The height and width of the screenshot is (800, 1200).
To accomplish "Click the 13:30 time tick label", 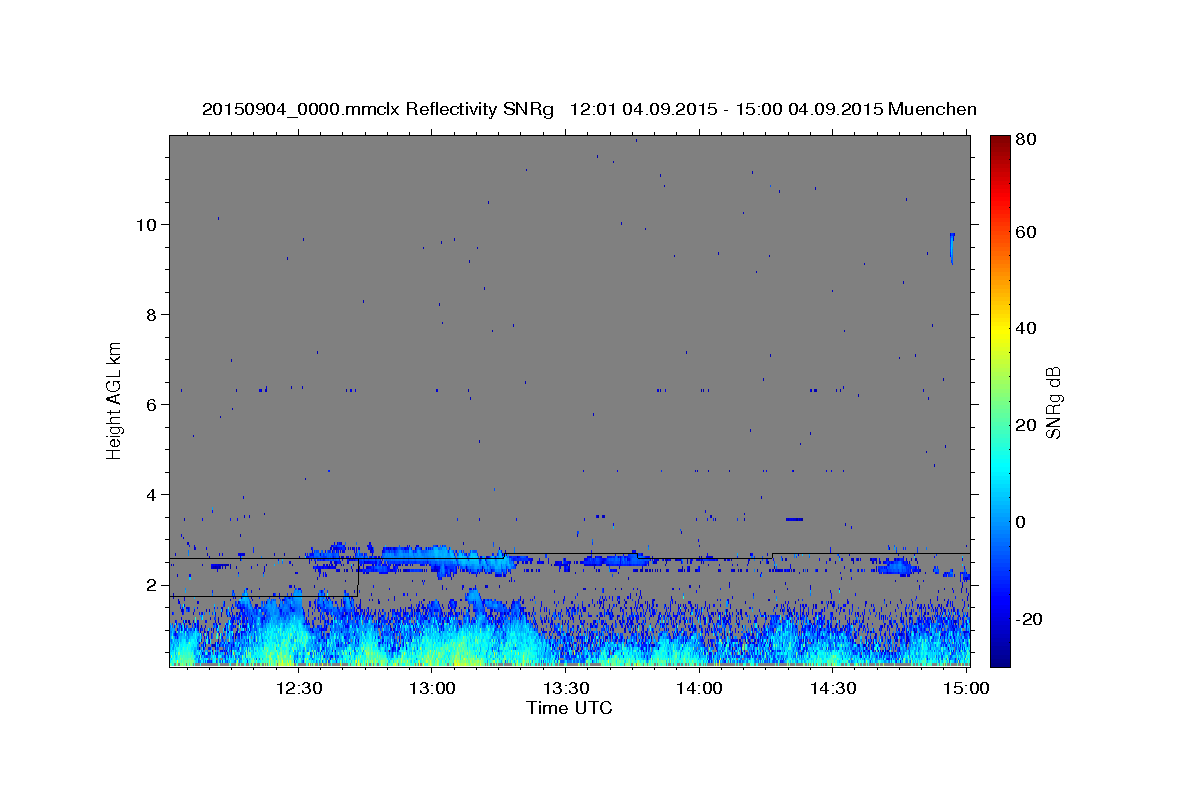I will pos(566,688).
